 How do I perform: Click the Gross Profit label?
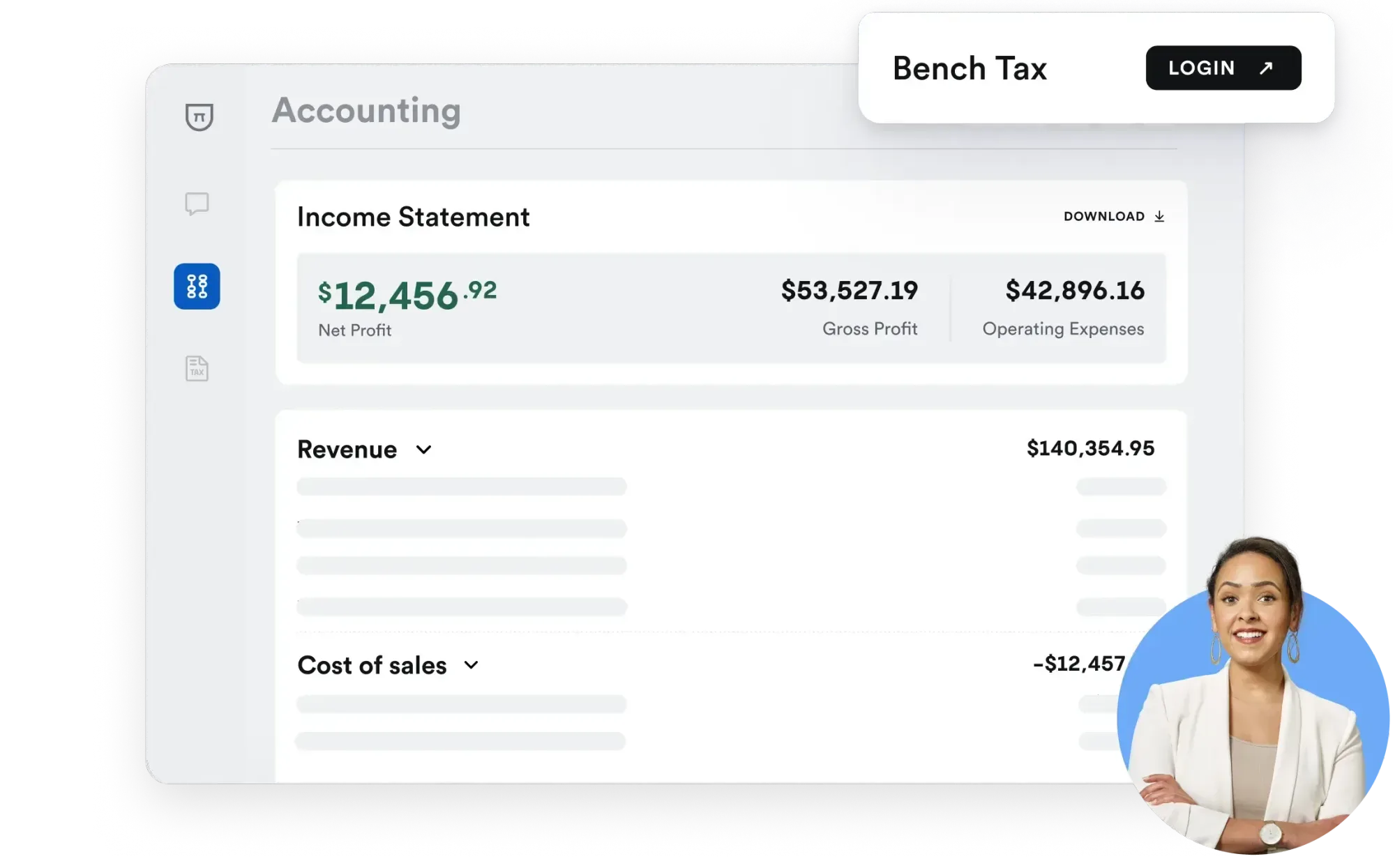[x=870, y=328]
